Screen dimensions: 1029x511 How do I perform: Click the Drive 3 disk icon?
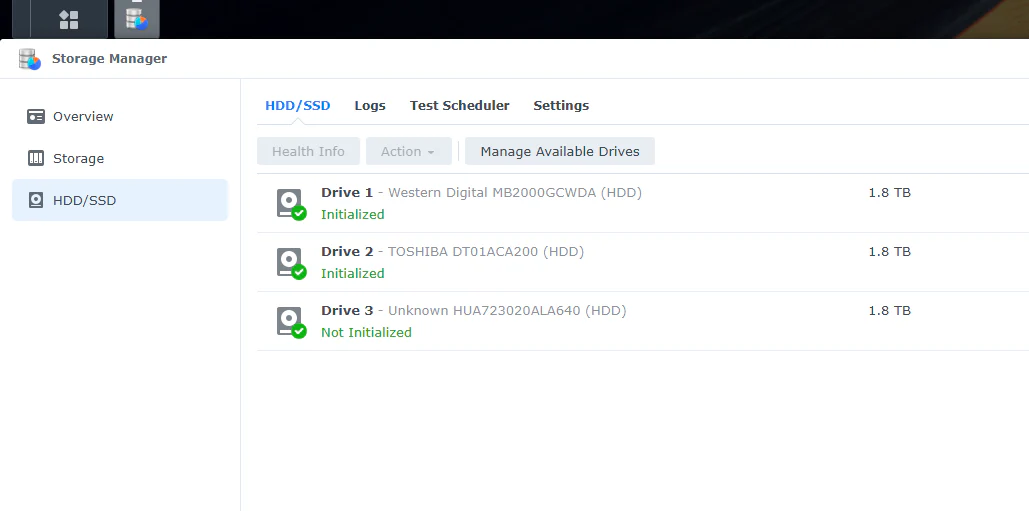point(289,321)
